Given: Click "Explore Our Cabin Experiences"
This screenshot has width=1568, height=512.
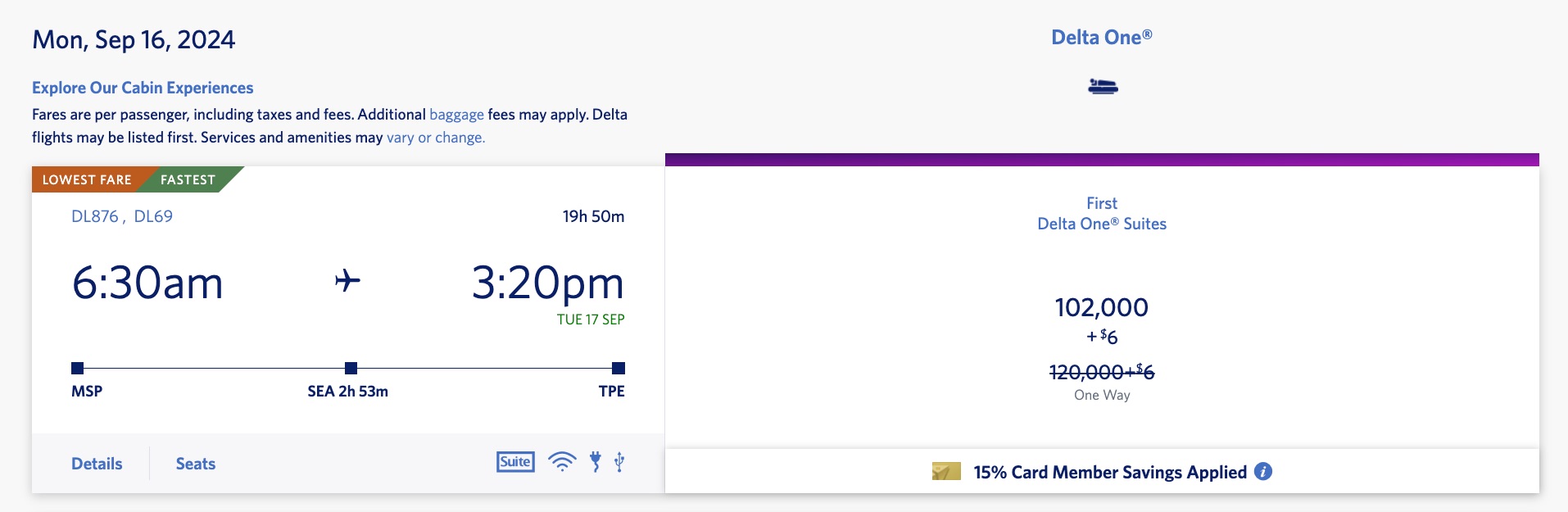Looking at the screenshot, I should [142, 88].
